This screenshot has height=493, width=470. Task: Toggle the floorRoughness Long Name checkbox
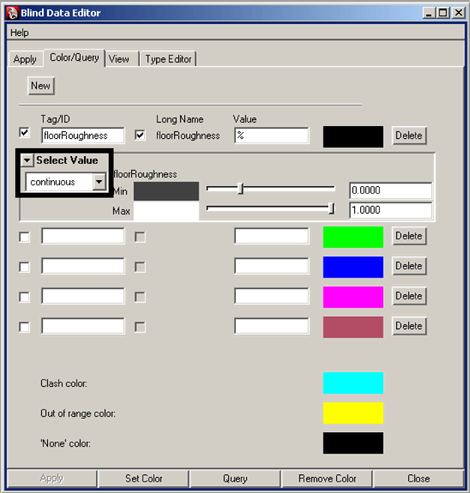pos(140,135)
